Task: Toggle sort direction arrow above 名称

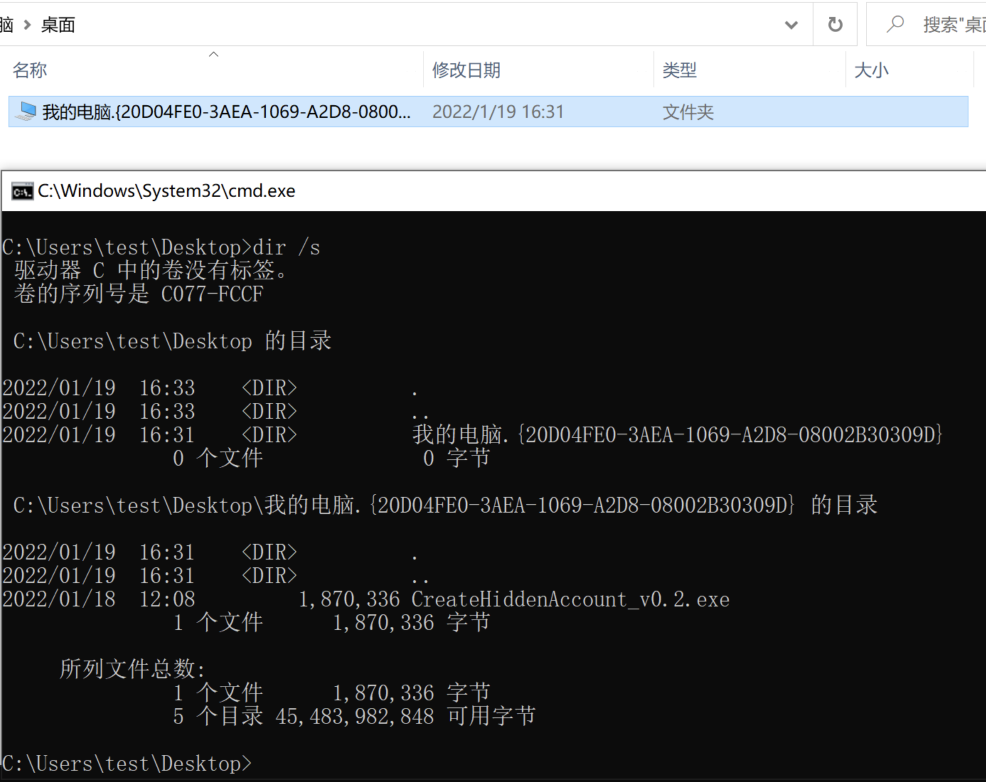Action: pos(214,55)
